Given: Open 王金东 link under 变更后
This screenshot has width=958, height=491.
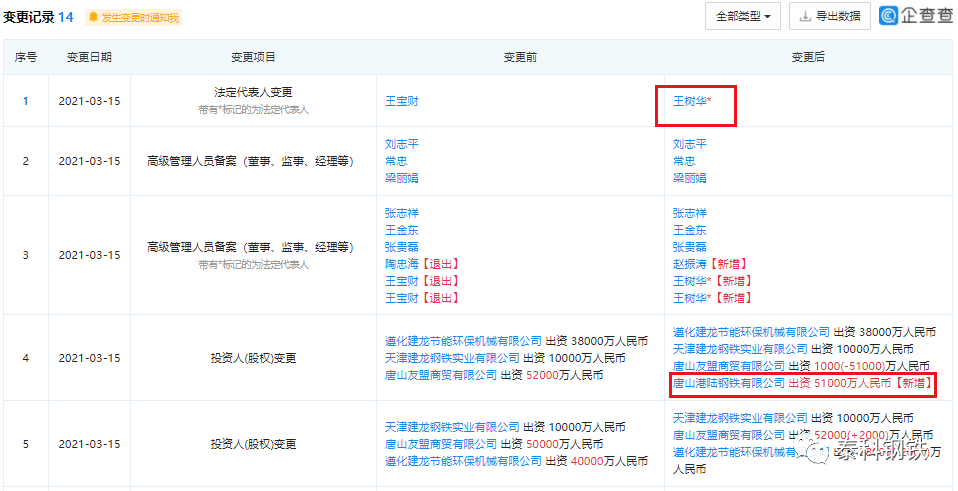Looking at the screenshot, I should 690,230.
